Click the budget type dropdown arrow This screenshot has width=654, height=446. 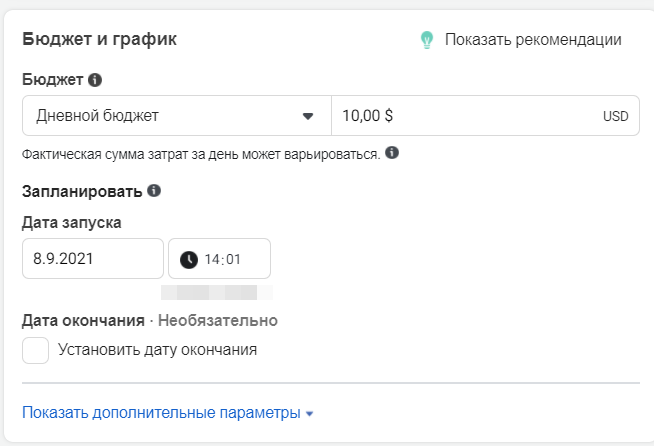(308, 116)
